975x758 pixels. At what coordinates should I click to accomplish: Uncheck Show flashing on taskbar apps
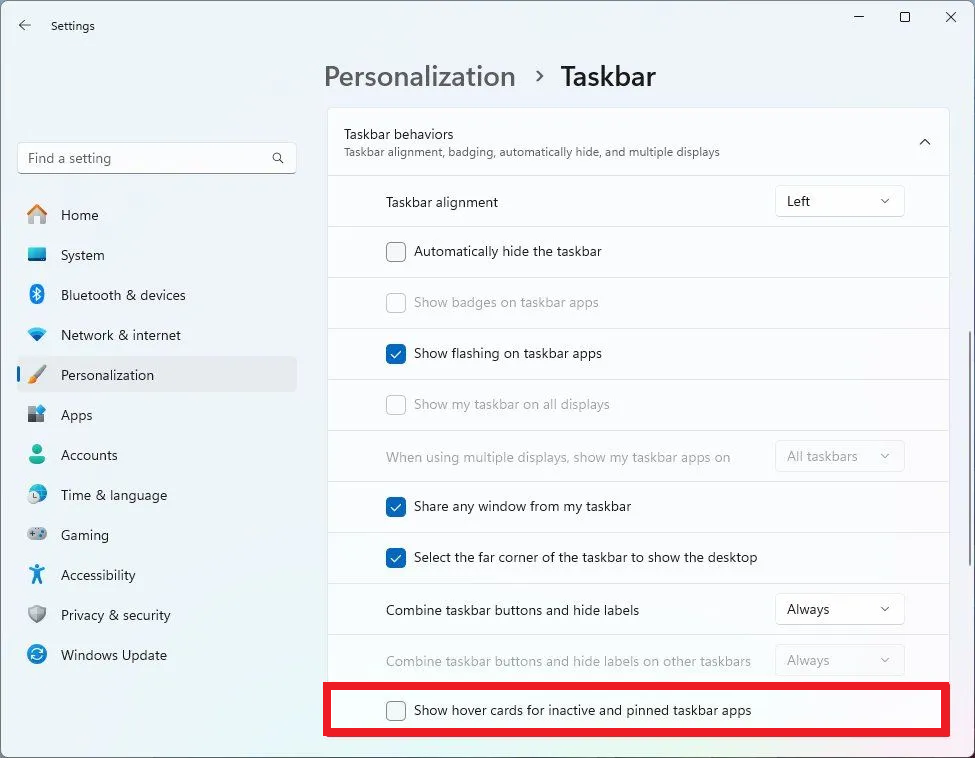[x=395, y=354]
